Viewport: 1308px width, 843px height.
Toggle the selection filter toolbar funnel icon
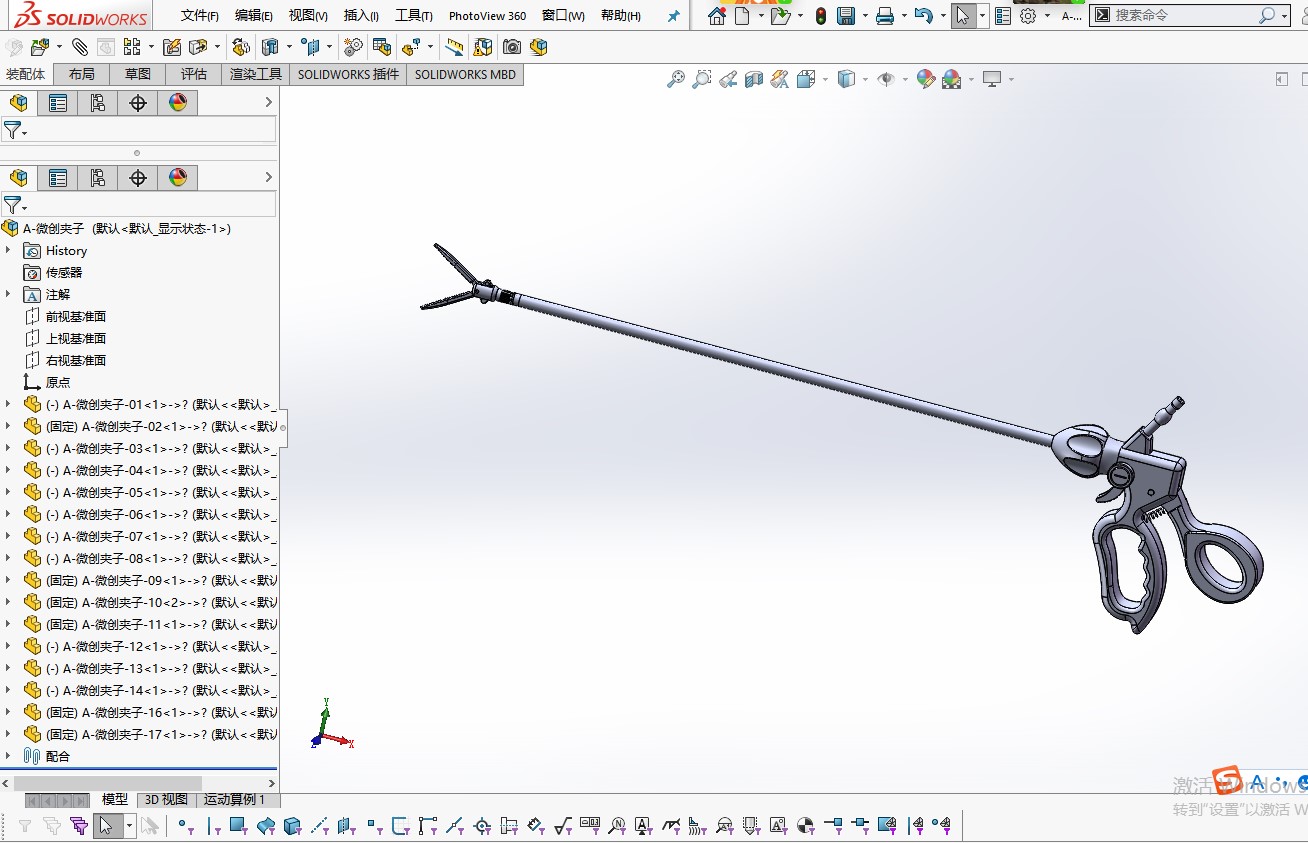point(25,826)
